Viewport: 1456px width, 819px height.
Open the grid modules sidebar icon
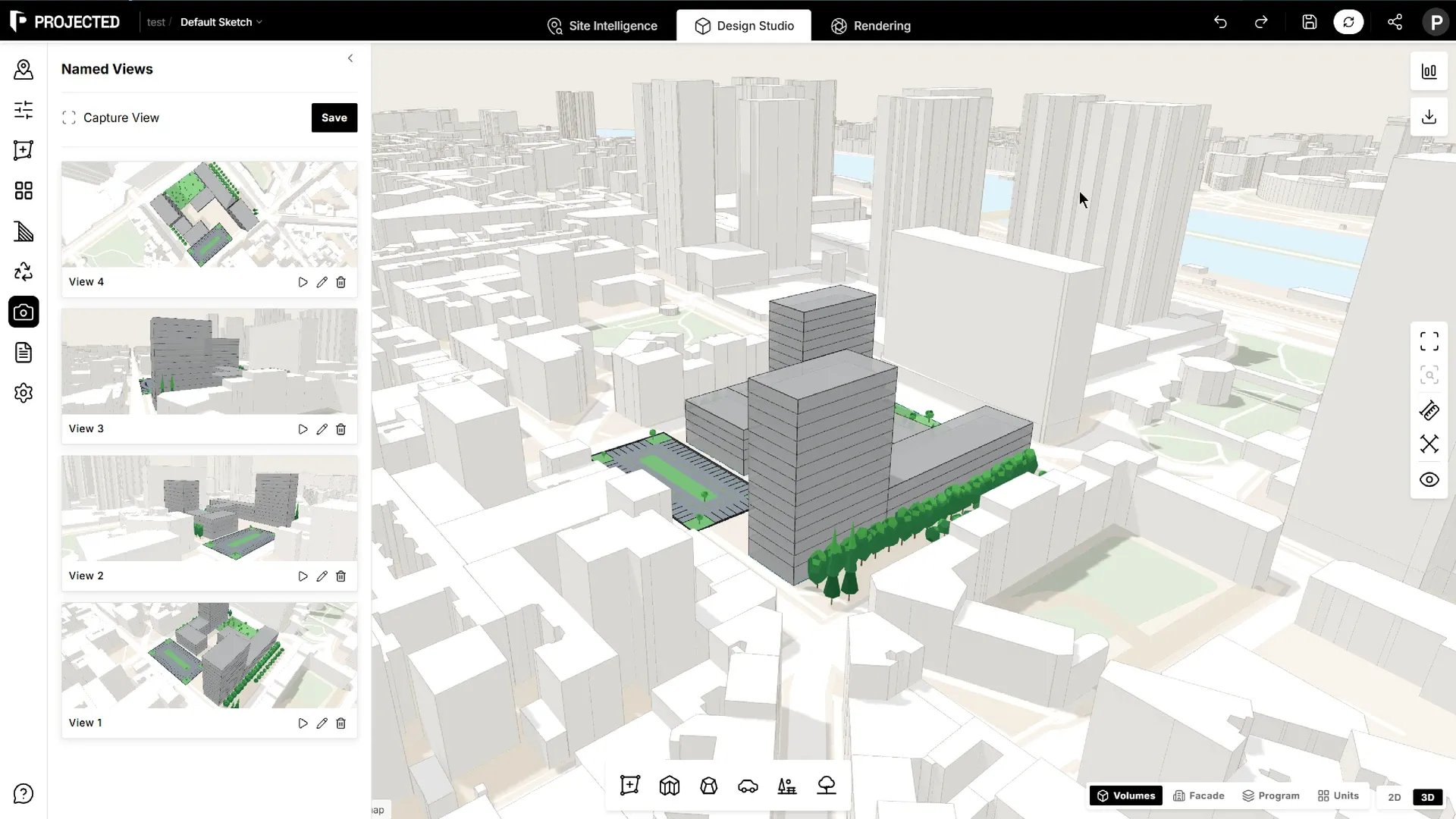(24, 190)
